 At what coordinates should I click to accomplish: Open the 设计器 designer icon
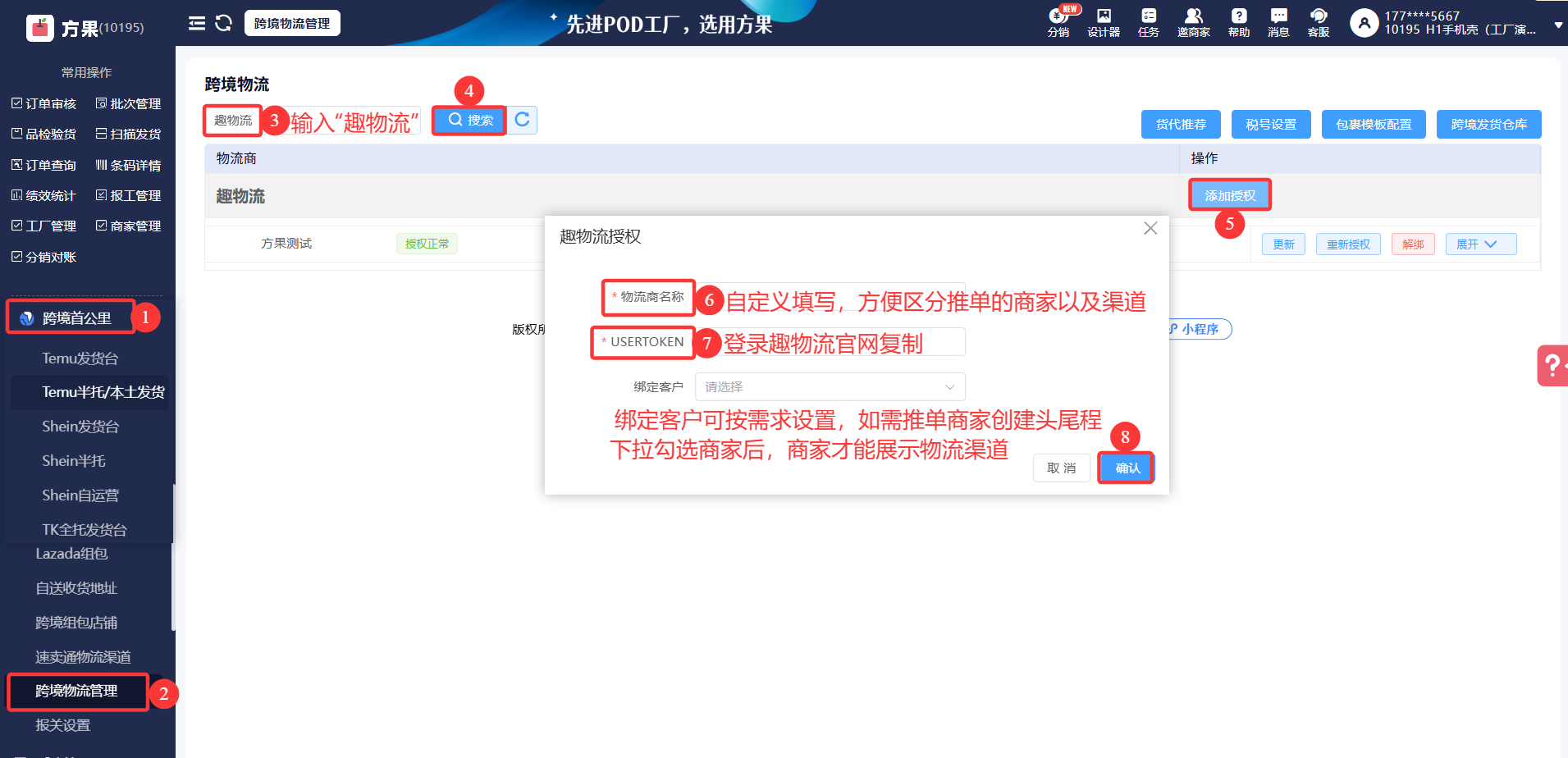(1104, 22)
